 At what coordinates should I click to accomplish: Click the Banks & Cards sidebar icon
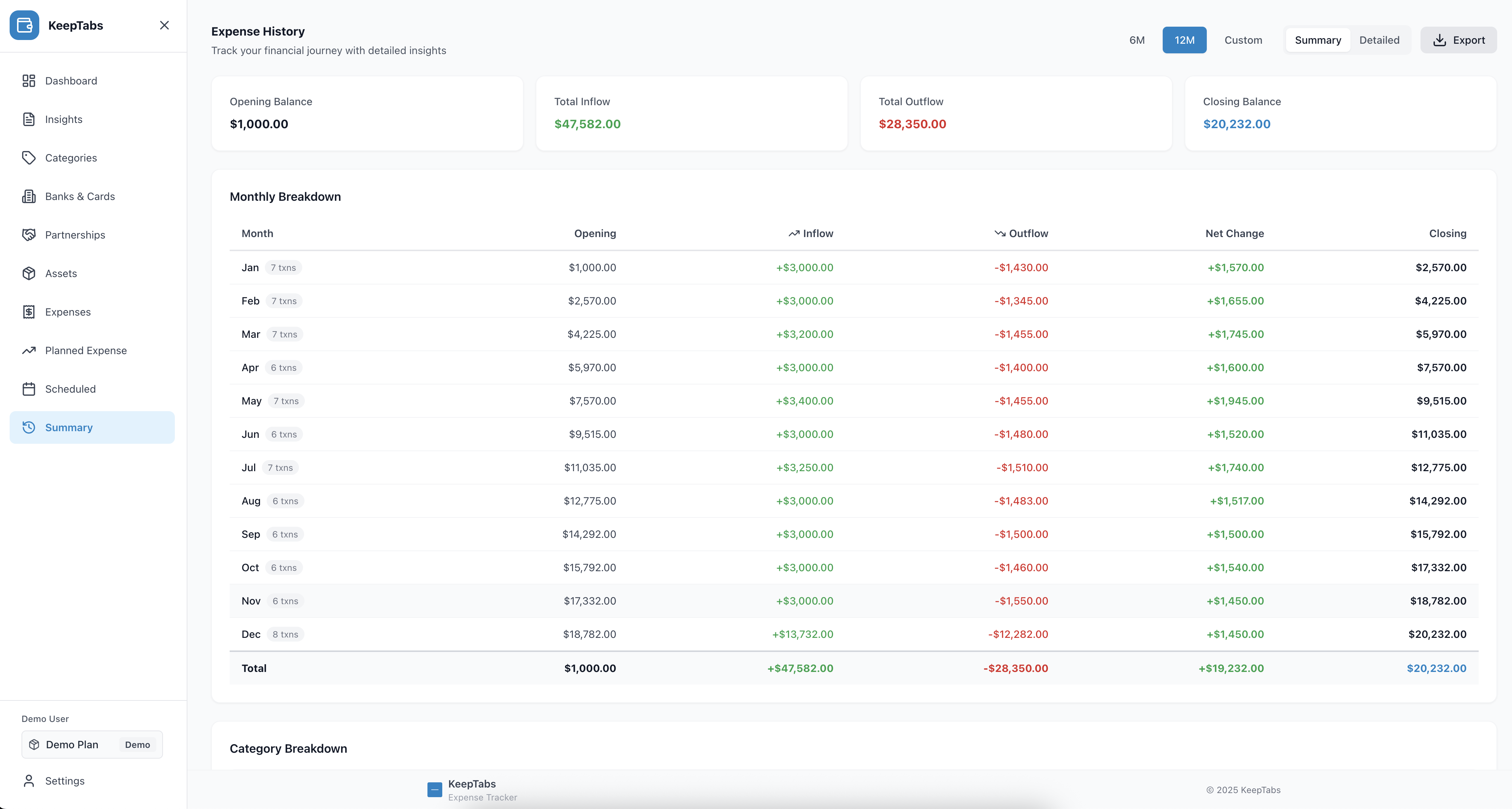[29, 196]
